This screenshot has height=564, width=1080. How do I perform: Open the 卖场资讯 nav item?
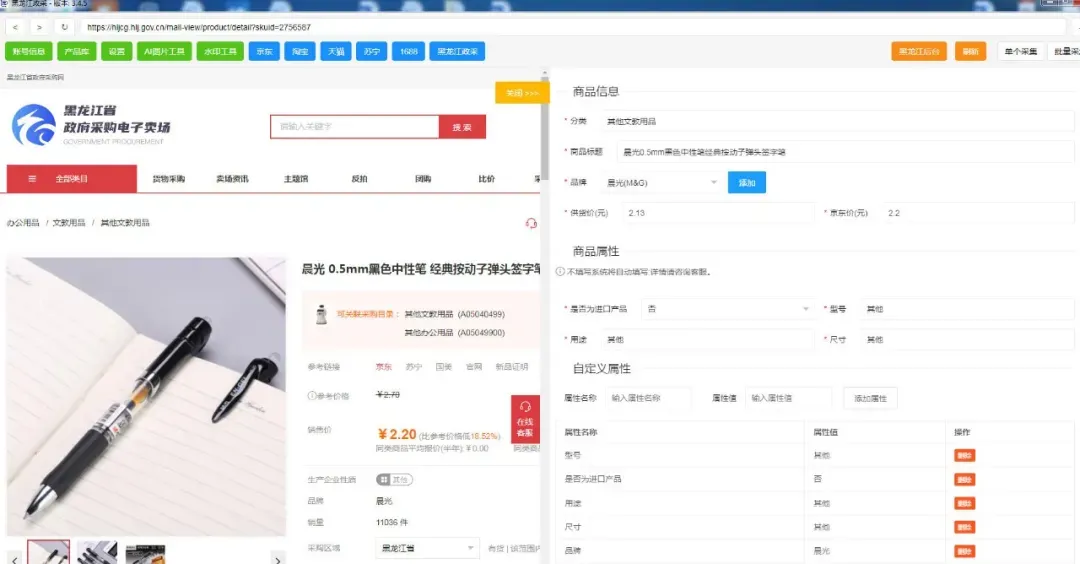click(x=232, y=179)
